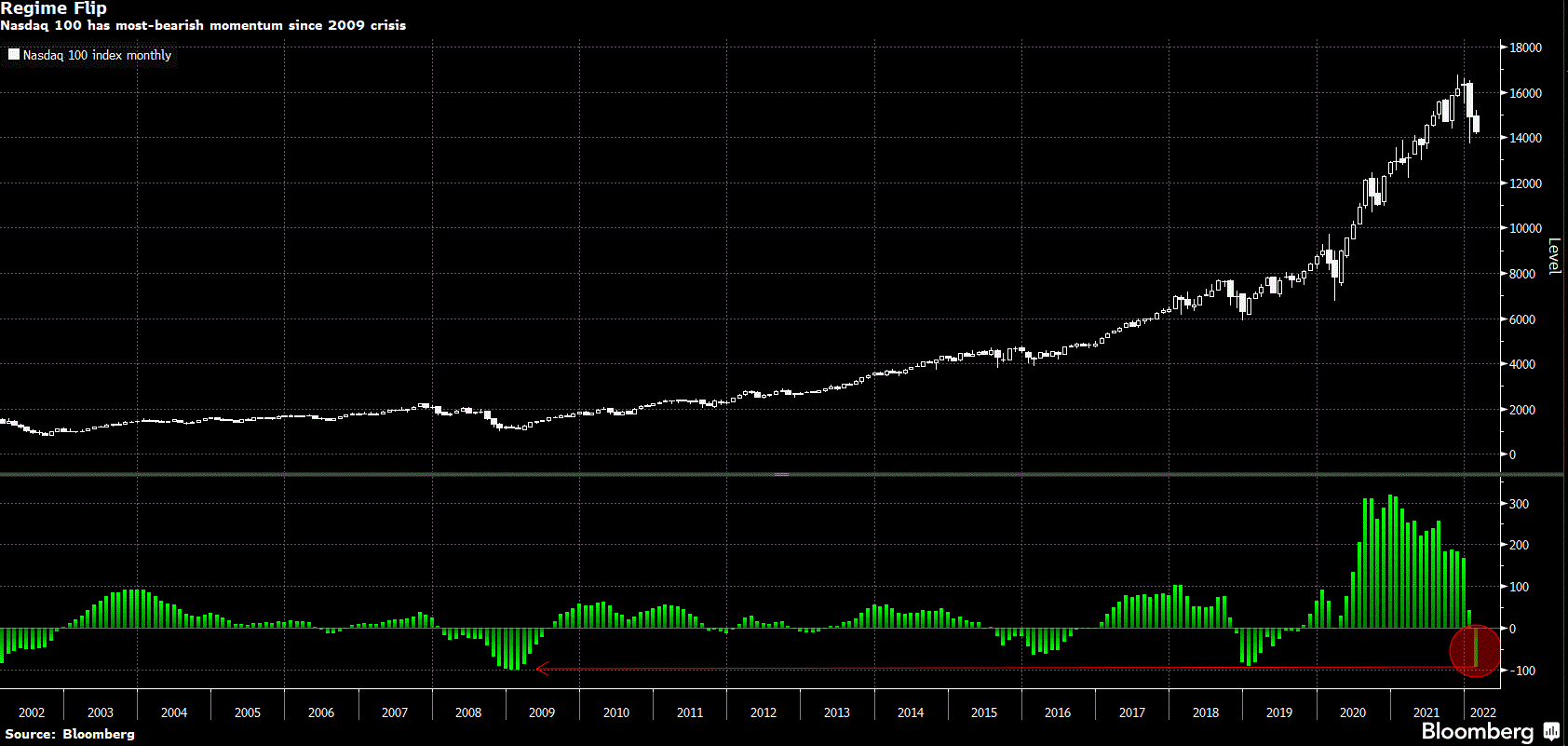Click the Bloomberg chart icon beside the logo
Screen dimensions: 1568x746
1551,731
